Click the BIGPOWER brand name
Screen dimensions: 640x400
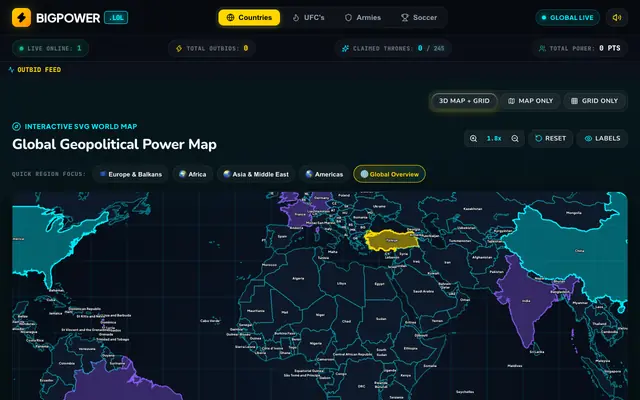68,18
